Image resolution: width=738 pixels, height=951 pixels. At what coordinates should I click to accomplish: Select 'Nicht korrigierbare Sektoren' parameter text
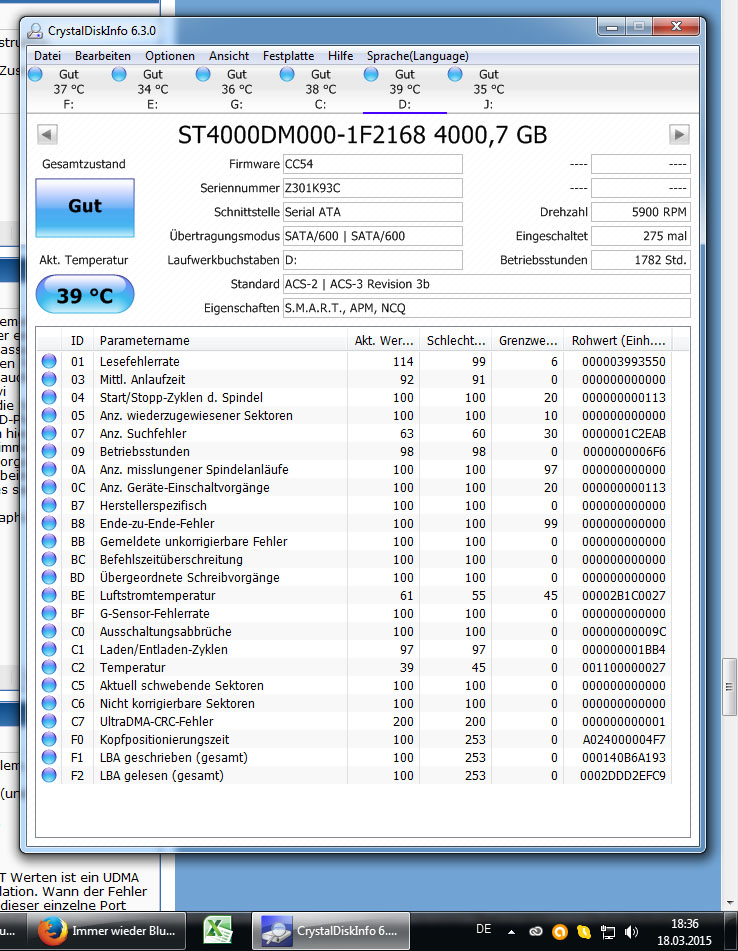(x=177, y=704)
